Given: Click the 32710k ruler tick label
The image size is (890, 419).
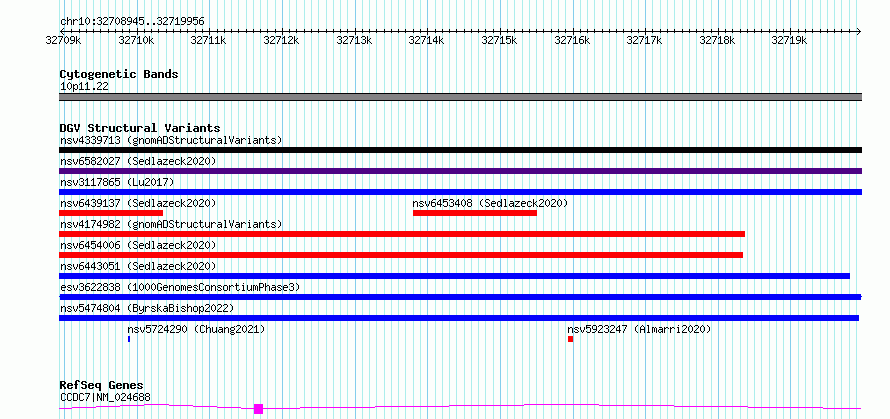Looking at the screenshot, I should tap(136, 40).
